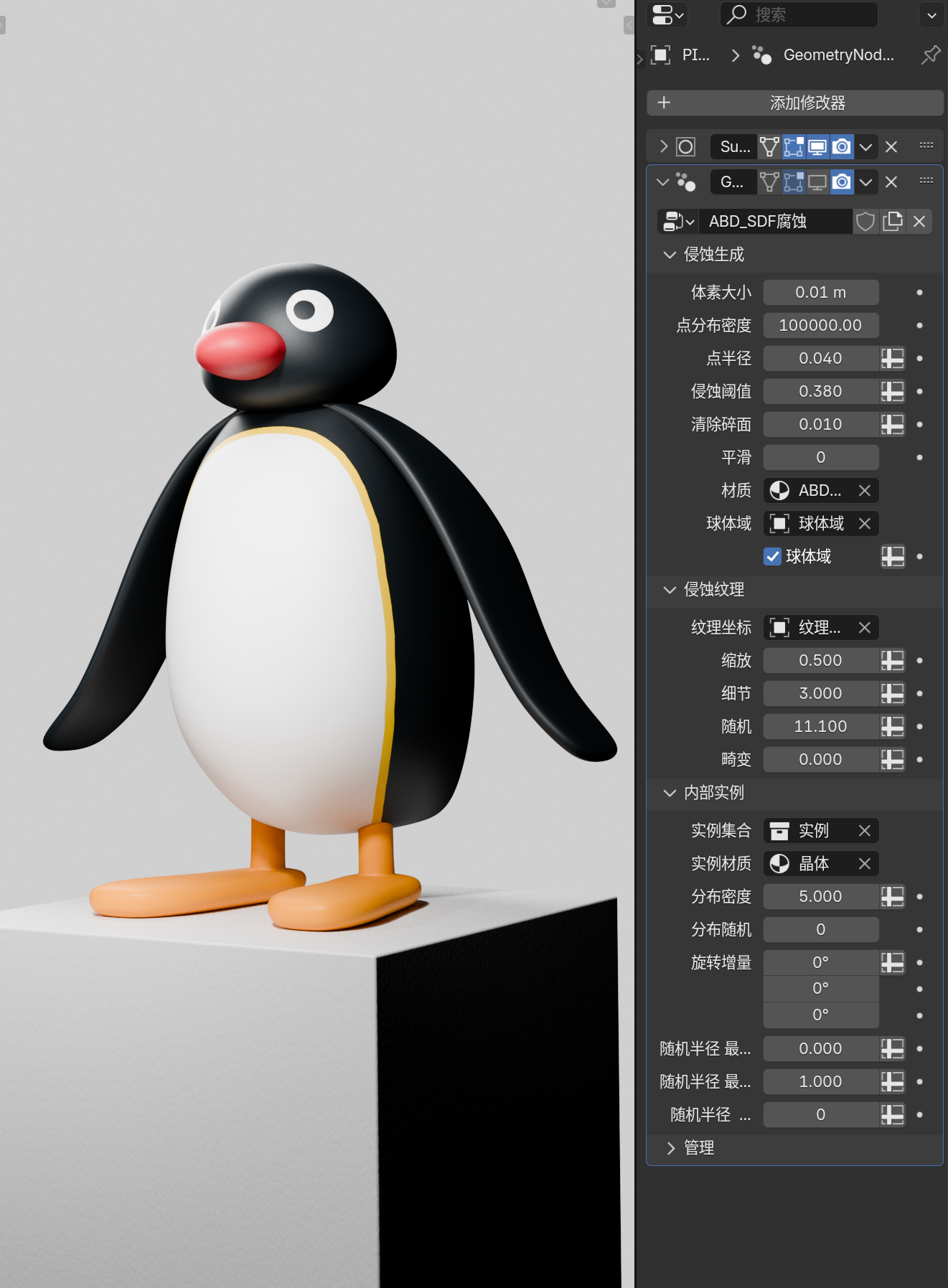Unlink the ABD_SDF腐蚀 node group

coord(919,222)
